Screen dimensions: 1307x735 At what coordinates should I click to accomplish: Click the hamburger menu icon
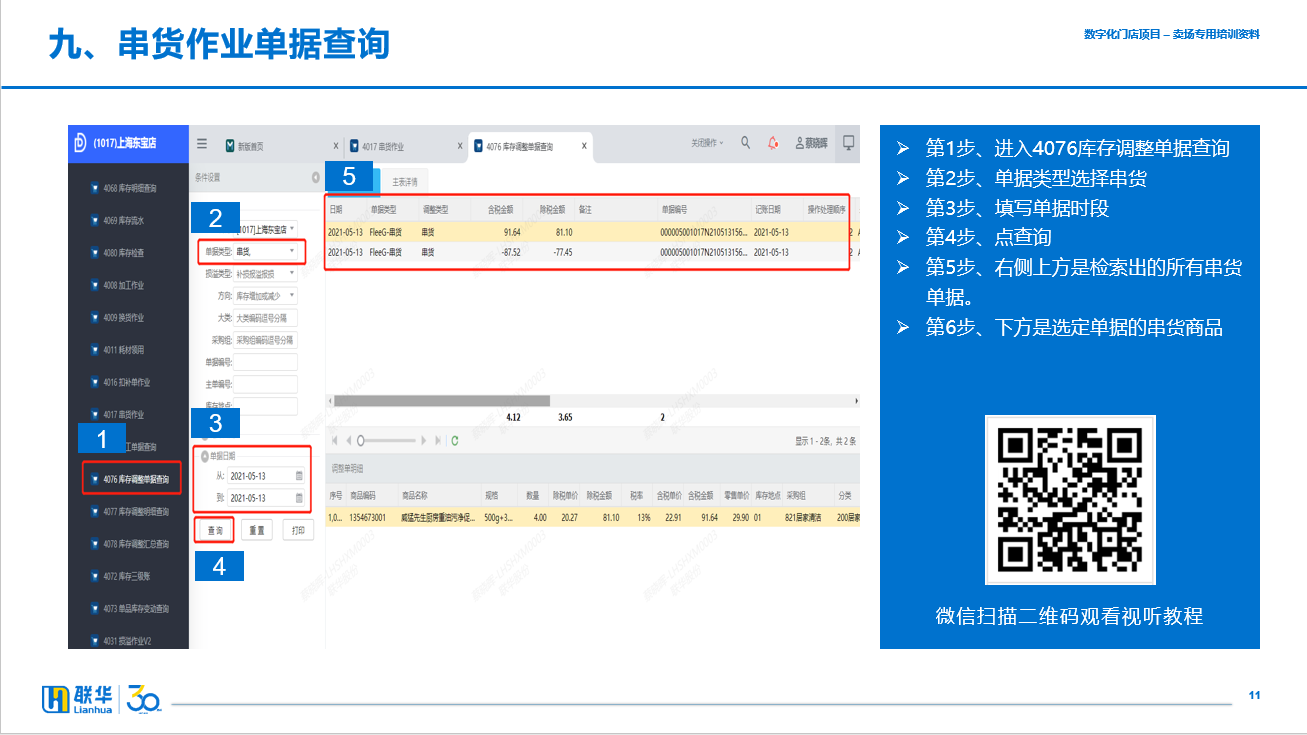[x=202, y=144]
